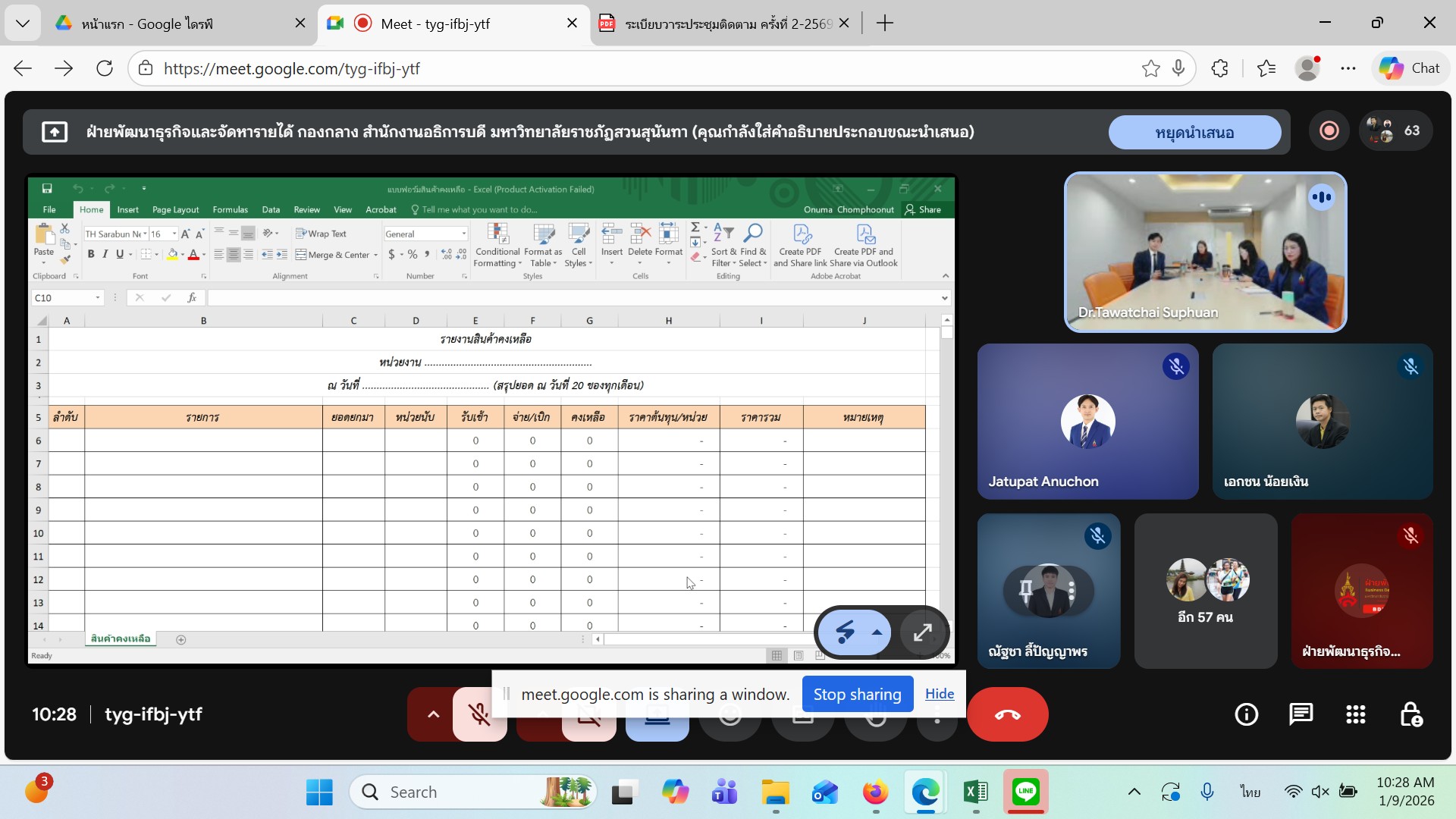The image size is (1456, 819).
Task: Click the Stop sharing button
Action: [x=857, y=694]
